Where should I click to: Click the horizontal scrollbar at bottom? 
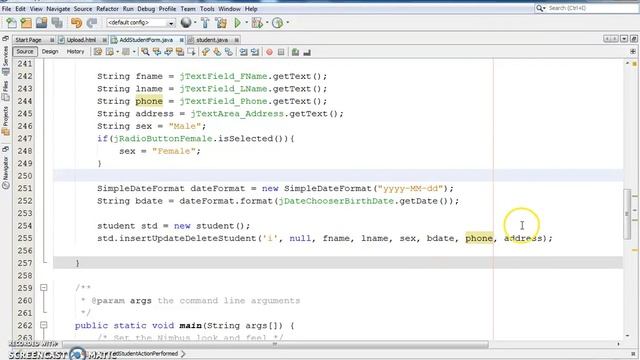[275, 344]
